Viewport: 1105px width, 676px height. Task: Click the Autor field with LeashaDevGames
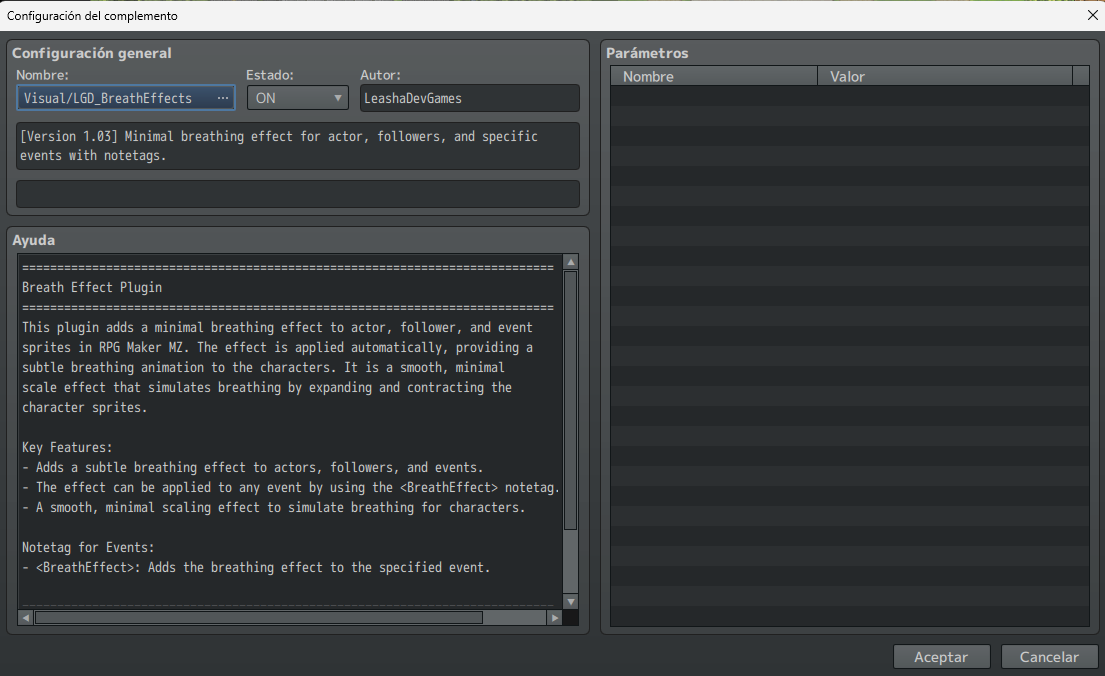[469, 98]
